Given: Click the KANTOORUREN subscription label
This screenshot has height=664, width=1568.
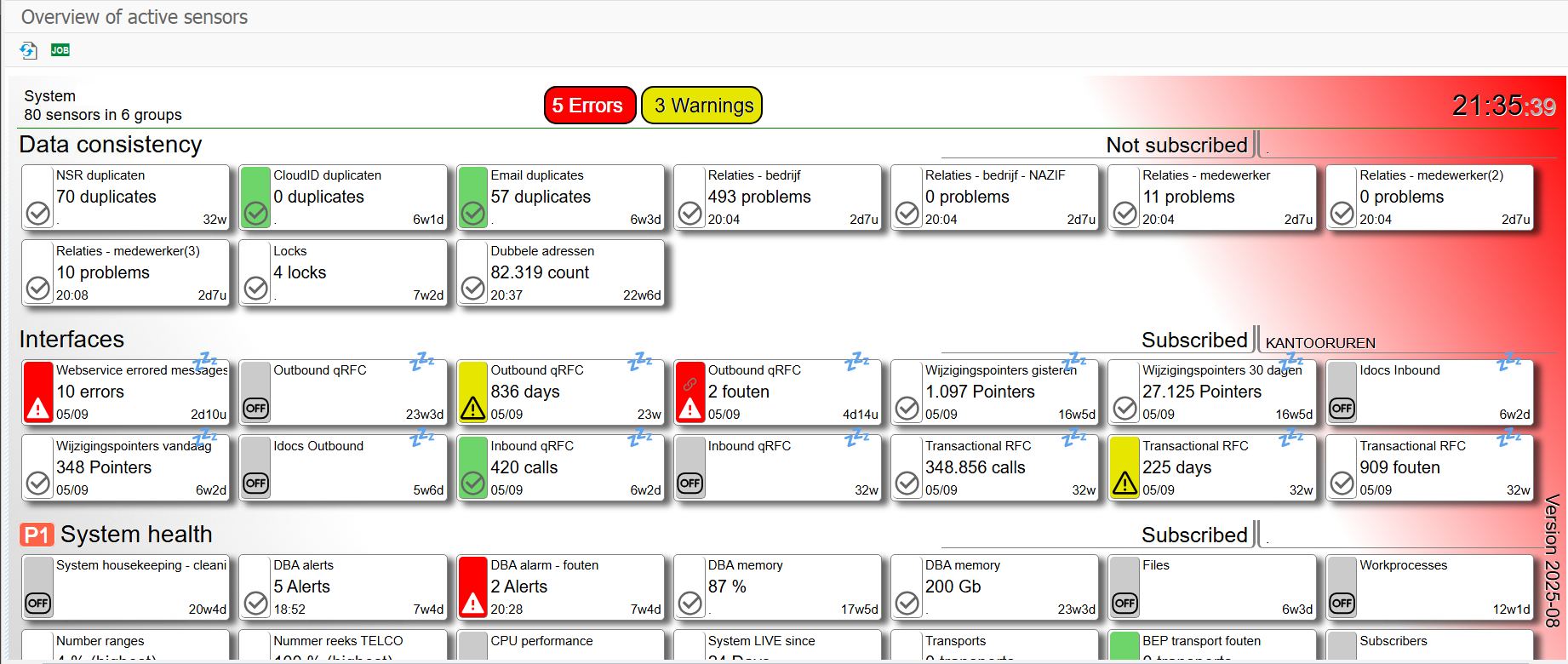Looking at the screenshot, I should 1319,343.
